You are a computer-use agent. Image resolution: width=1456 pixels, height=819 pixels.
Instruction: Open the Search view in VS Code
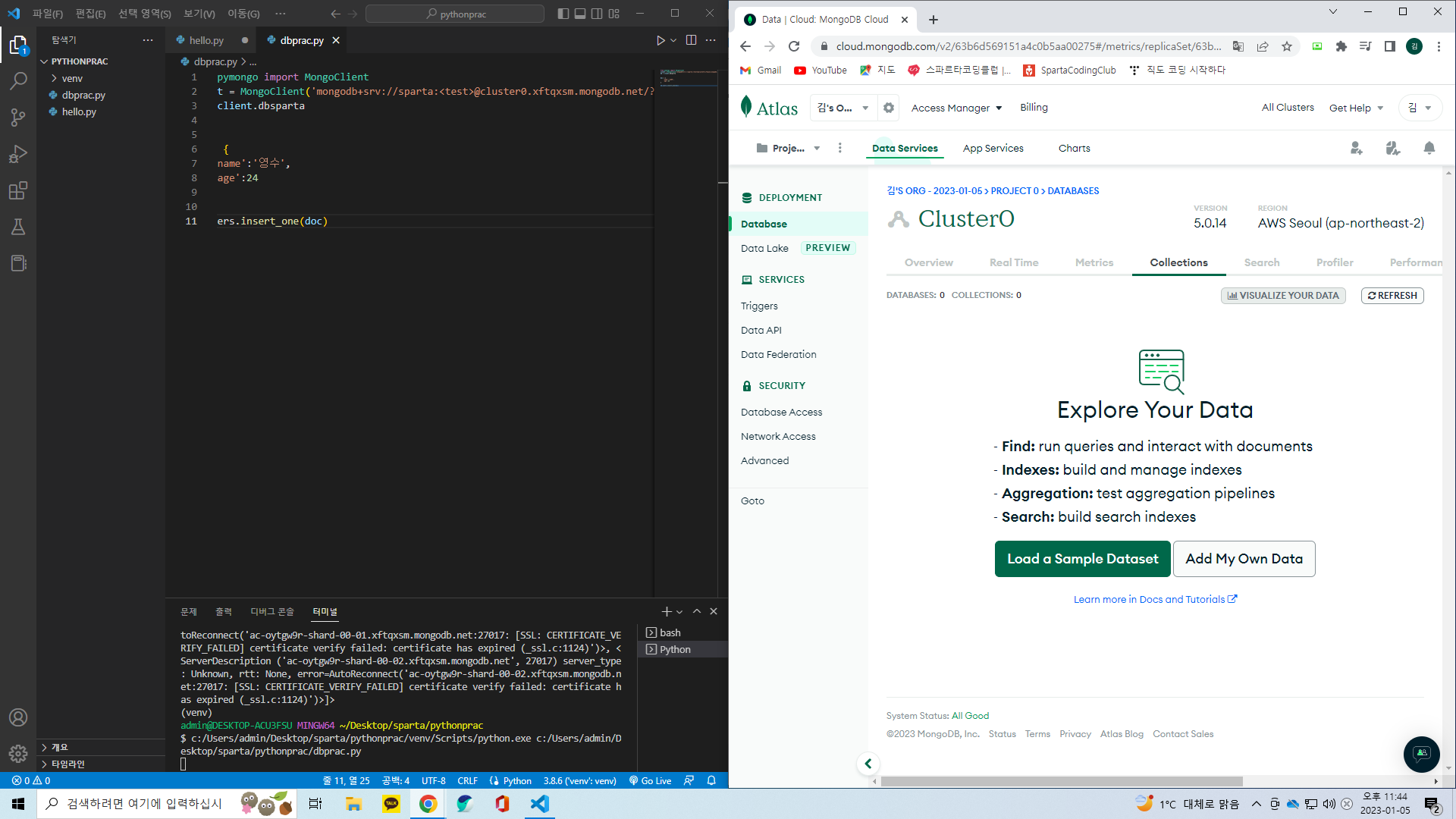[18, 81]
